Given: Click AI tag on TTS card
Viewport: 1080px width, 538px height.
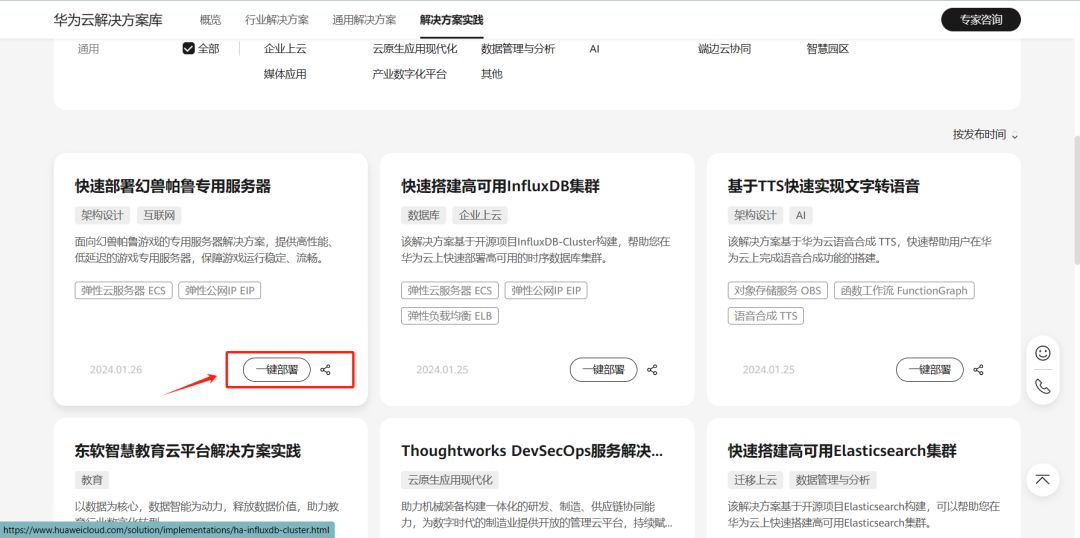Looking at the screenshot, I should pyautogui.click(x=800, y=215).
